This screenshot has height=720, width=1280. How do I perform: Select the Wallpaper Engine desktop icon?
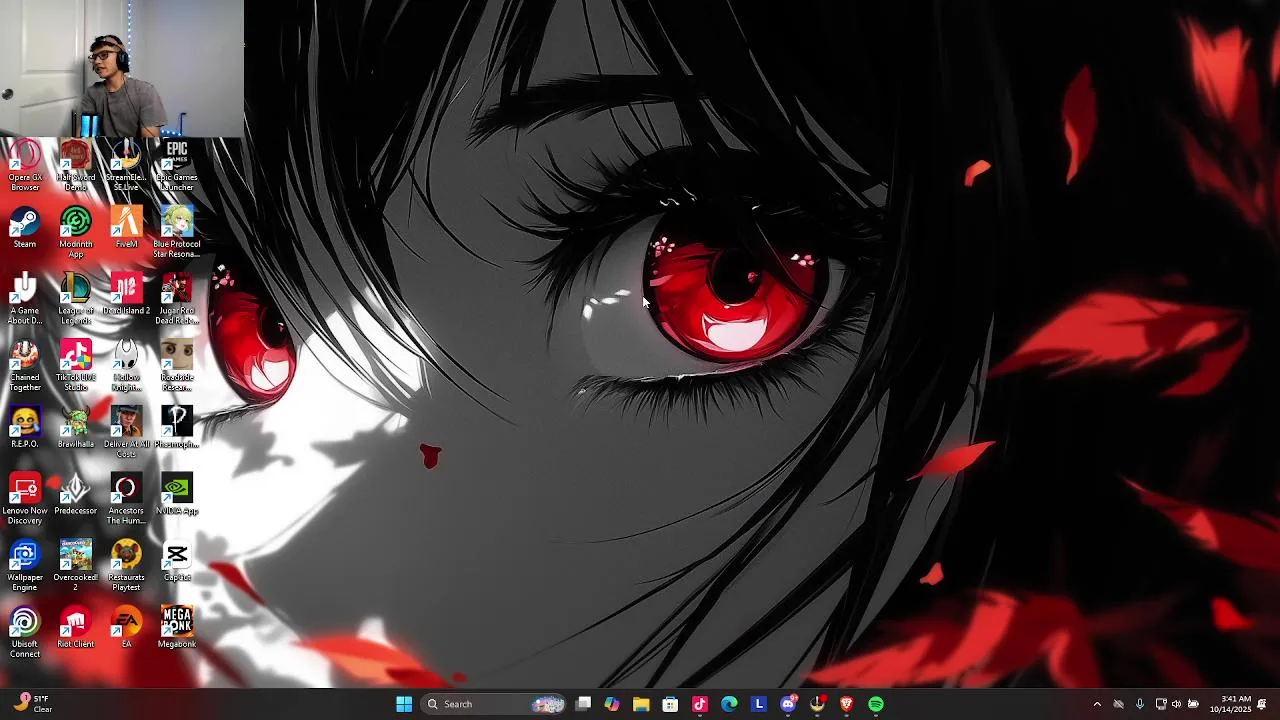(x=25, y=566)
